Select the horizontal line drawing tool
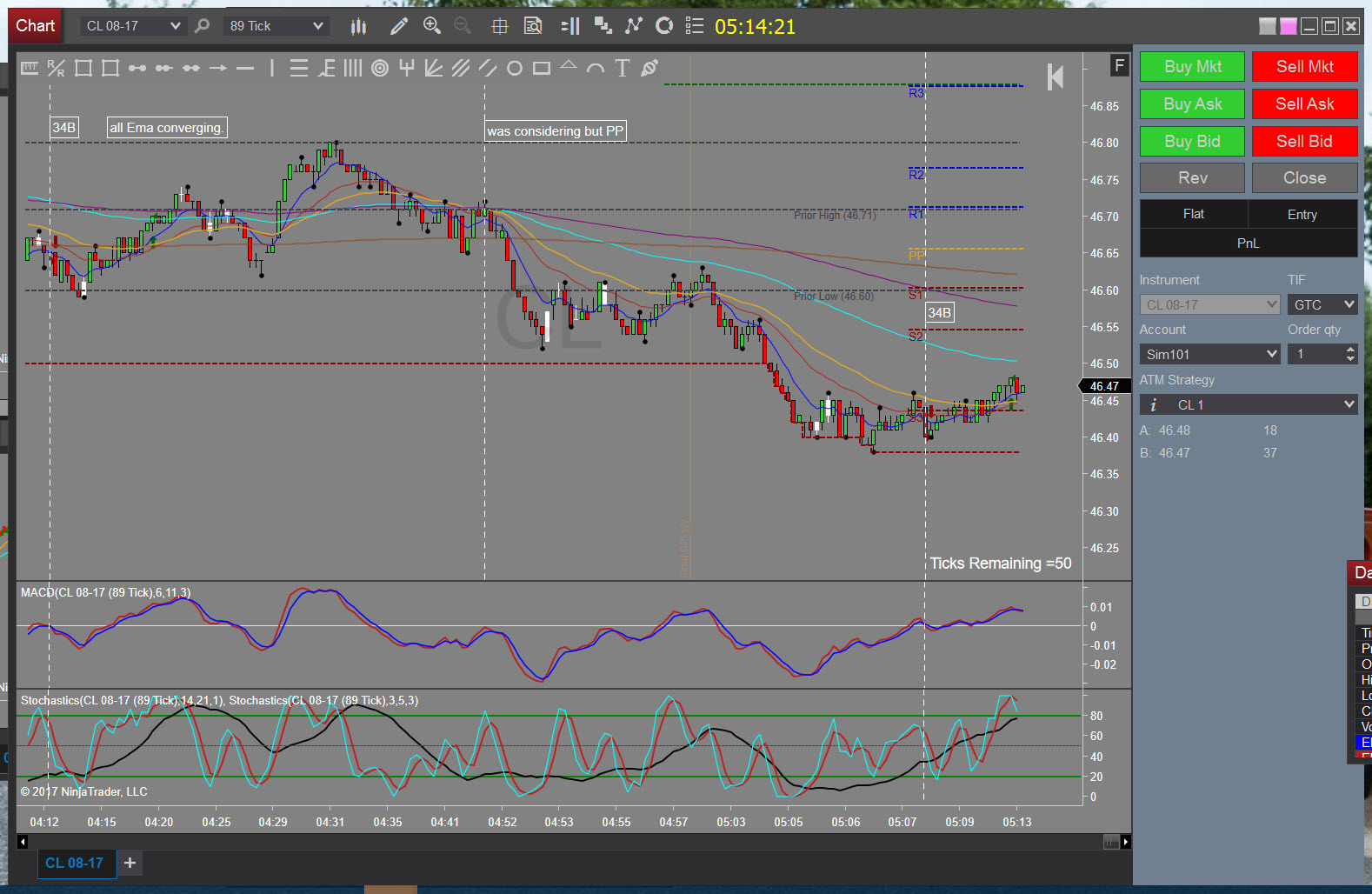 (245, 68)
